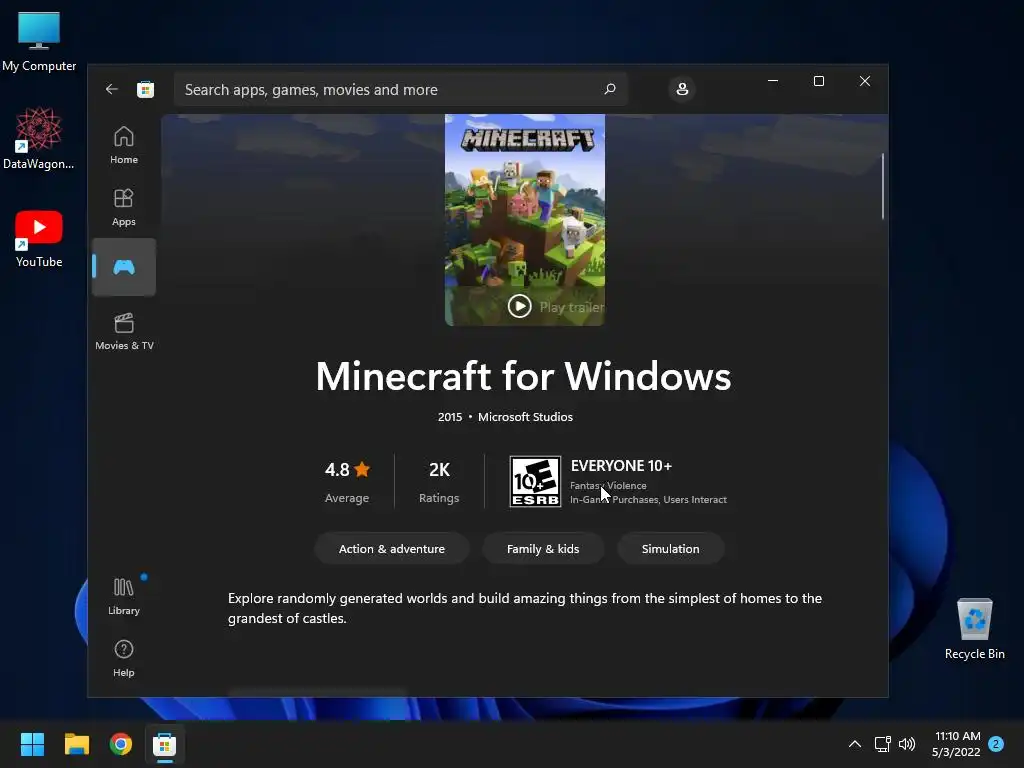Click the game description text

pyautogui.click(x=524, y=608)
